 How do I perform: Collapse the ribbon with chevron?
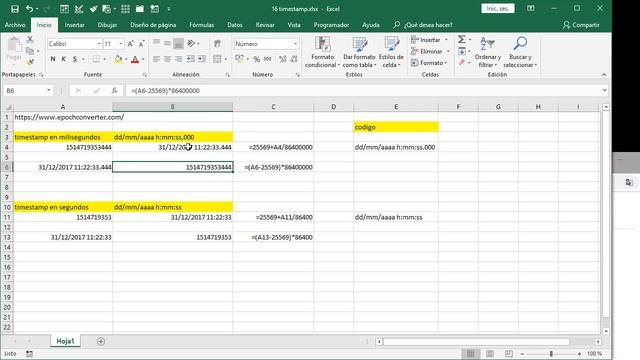point(604,75)
